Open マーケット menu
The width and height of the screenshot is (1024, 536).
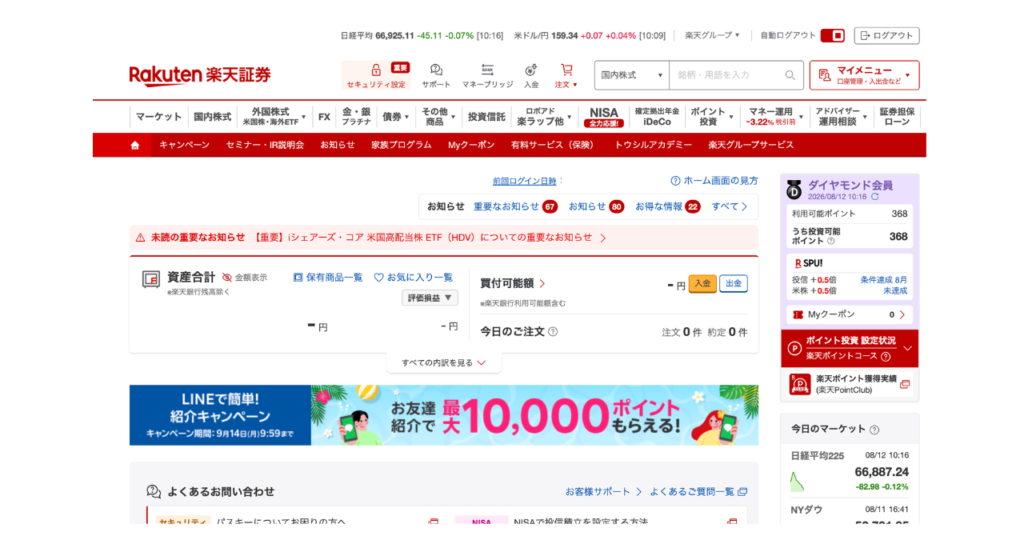(159, 117)
